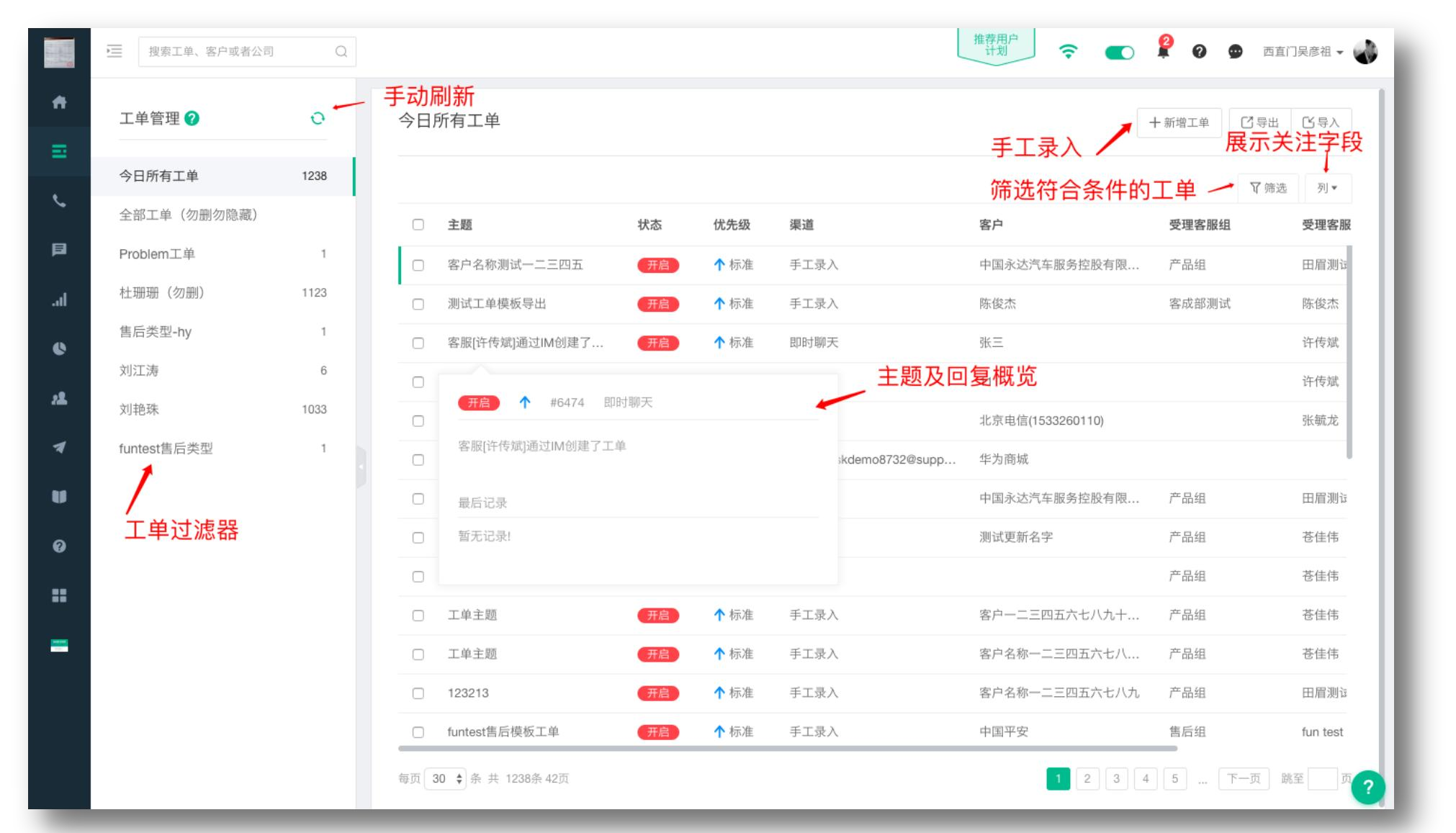Expand the user menu for 西直门吴彦祖

click(x=1303, y=52)
